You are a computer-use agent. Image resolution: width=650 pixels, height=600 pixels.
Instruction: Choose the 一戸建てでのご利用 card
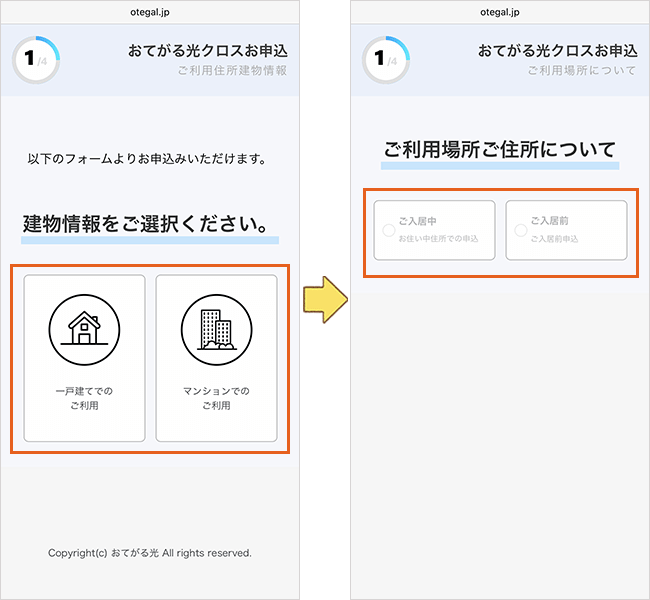click(x=85, y=358)
